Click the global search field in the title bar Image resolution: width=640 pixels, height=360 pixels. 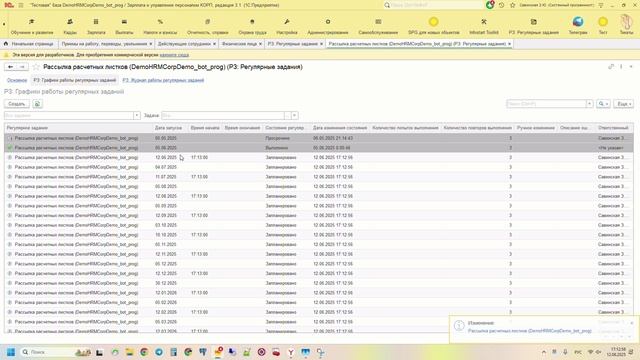pyautogui.click(x=436, y=5)
